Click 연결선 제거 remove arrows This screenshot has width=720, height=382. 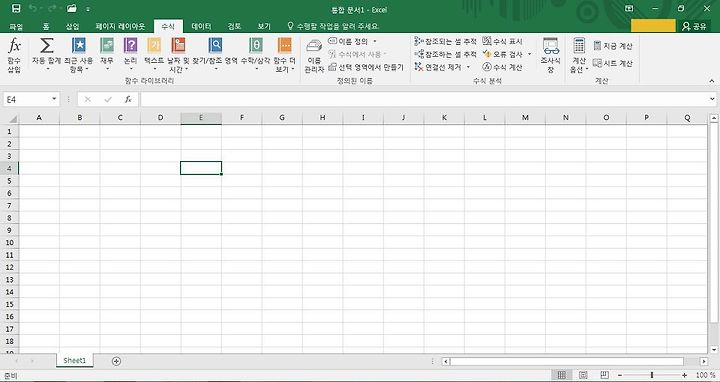[438, 67]
